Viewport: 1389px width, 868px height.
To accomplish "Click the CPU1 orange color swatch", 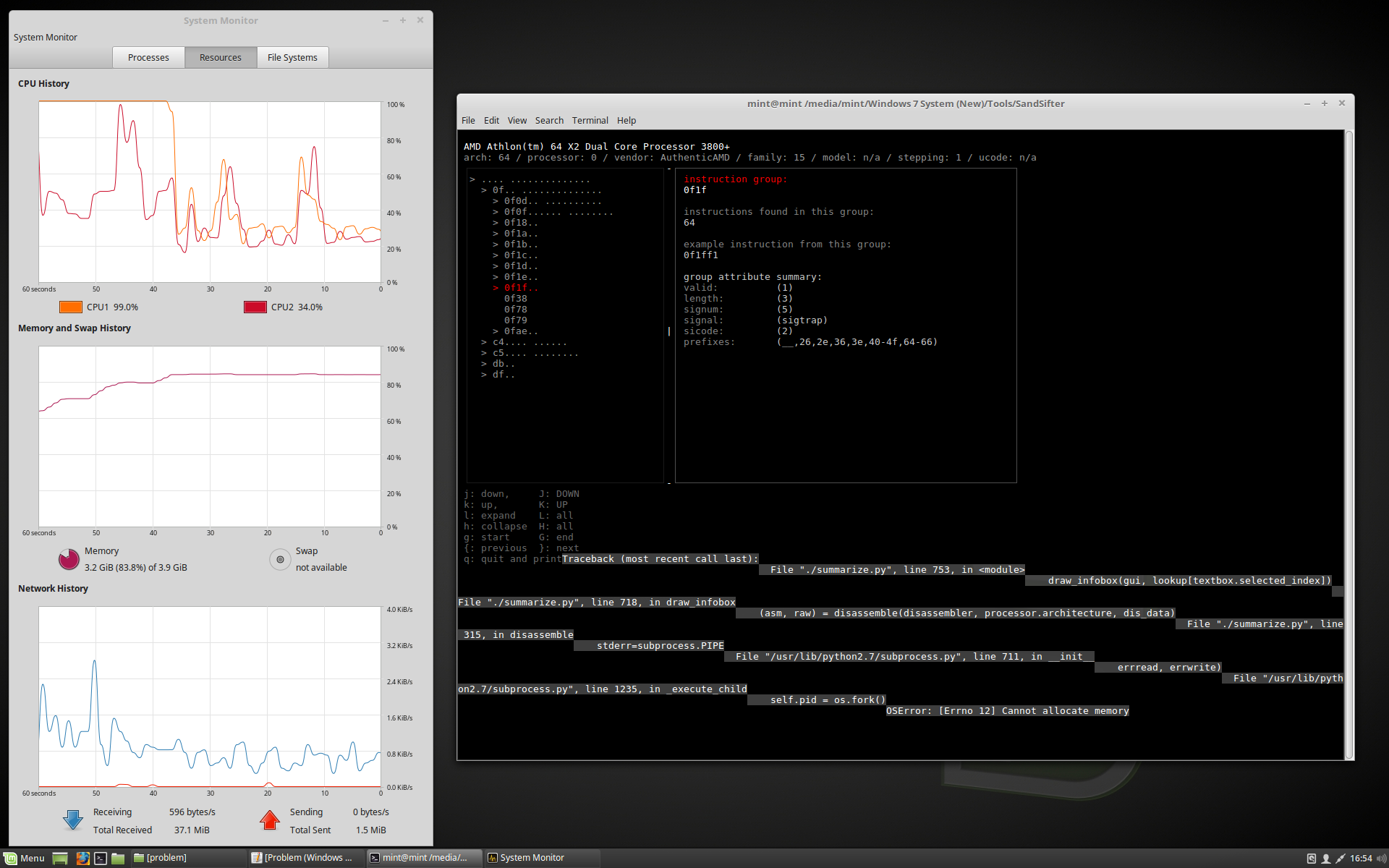I will 70,307.
